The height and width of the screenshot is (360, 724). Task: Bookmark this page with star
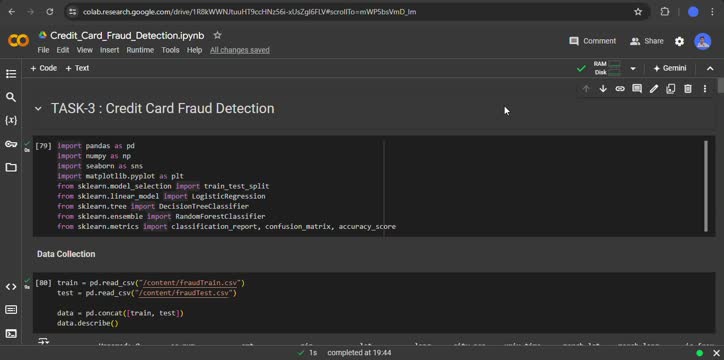(638, 12)
